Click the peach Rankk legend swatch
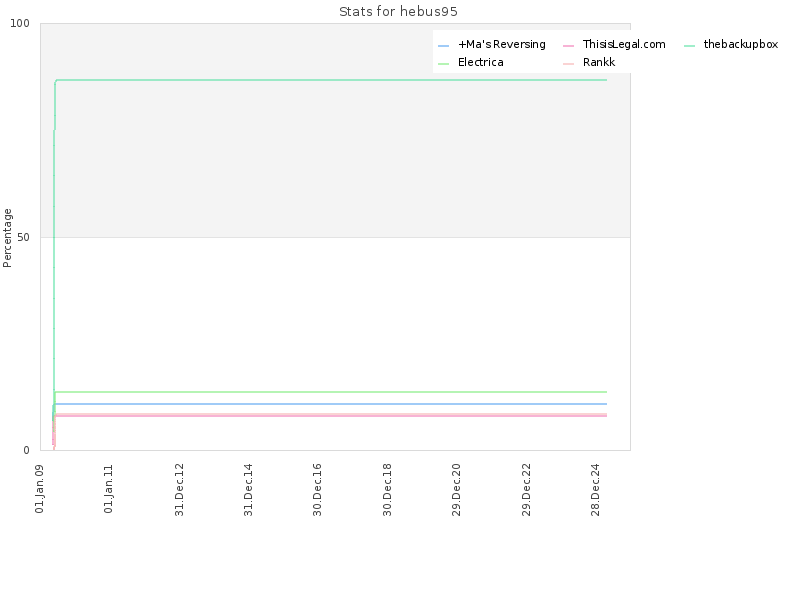Image resolution: width=800 pixels, height=600 pixels. click(568, 64)
